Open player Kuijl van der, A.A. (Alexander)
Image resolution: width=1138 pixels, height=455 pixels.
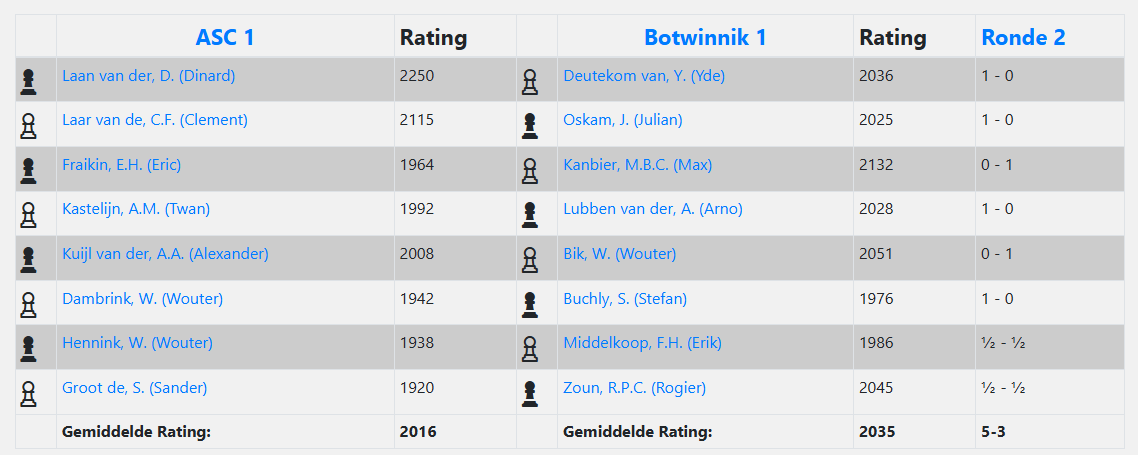click(165, 254)
